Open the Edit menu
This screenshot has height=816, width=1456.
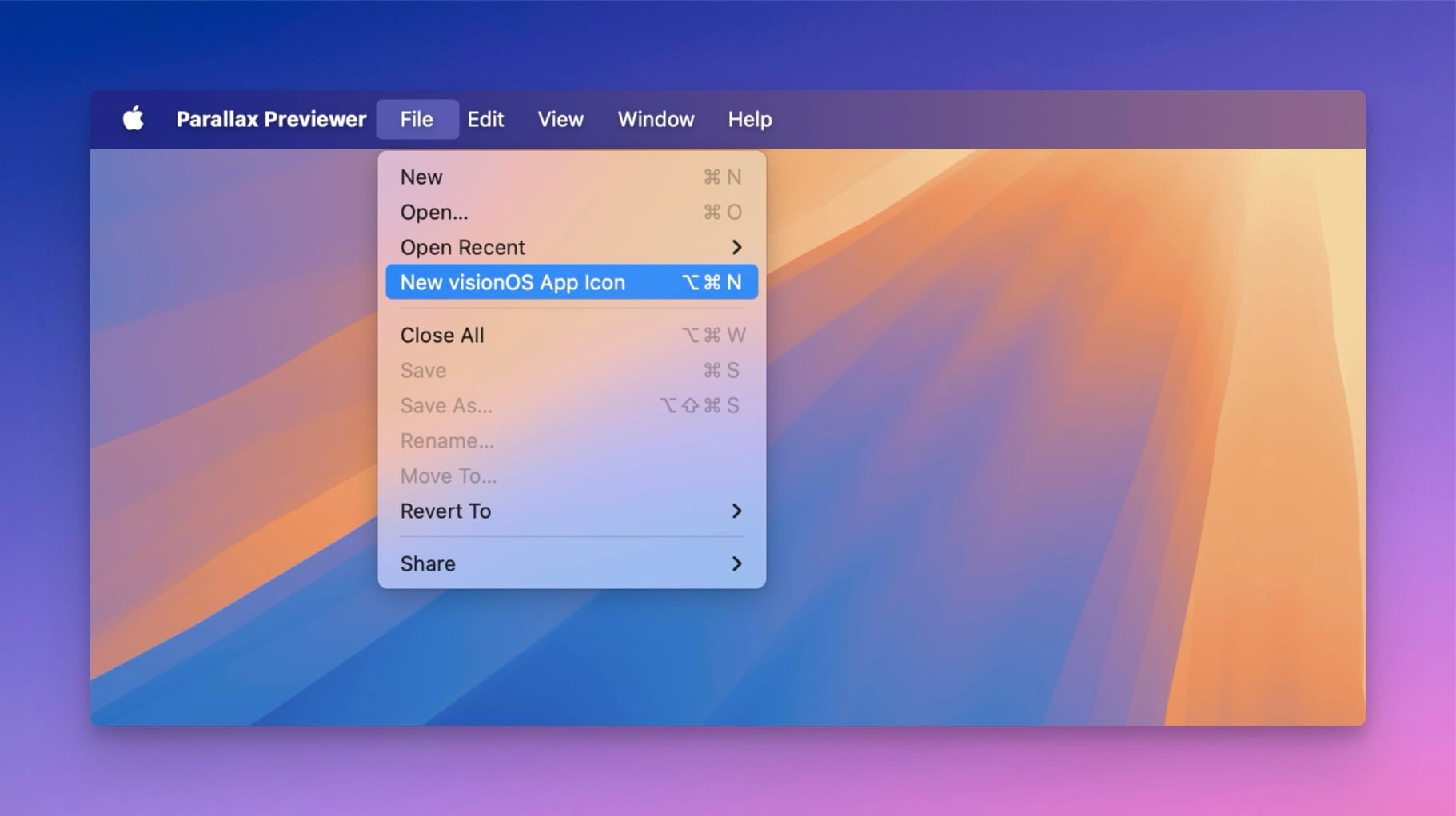485,119
